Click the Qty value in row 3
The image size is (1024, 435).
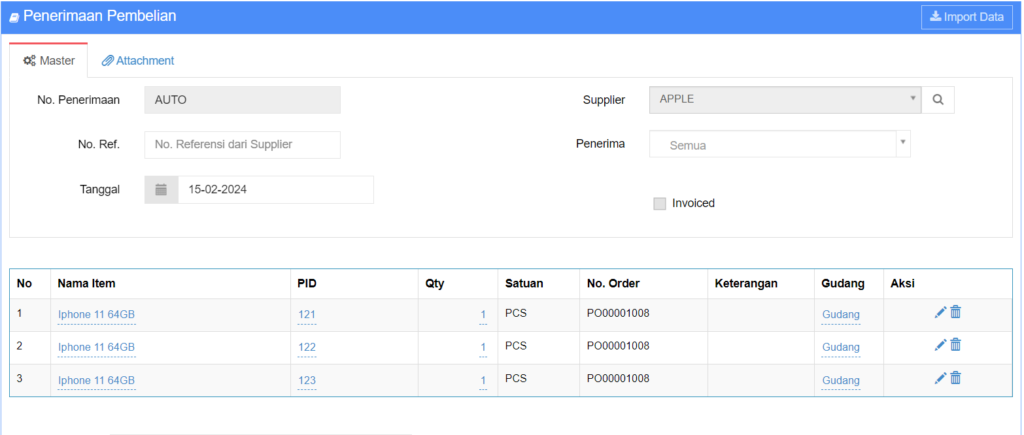pos(483,380)
